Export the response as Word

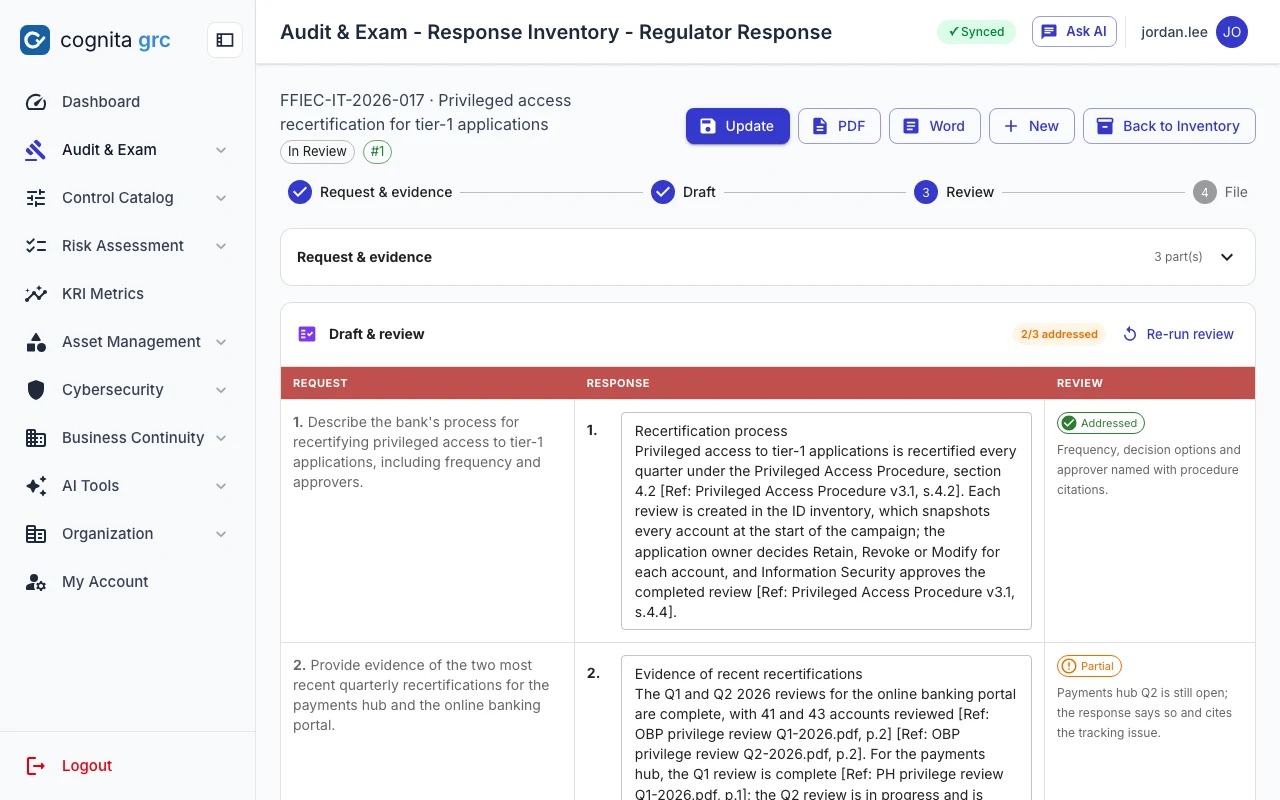[935, 126]
